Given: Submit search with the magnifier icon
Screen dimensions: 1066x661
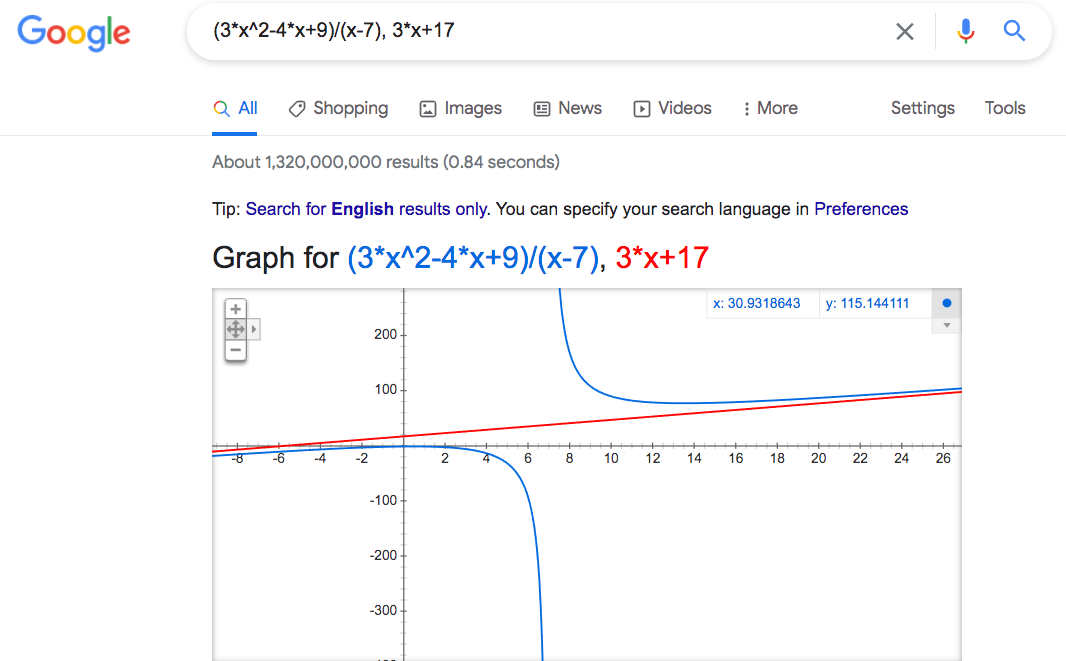Looking at the screenshot, I should tap(1014, 31).
